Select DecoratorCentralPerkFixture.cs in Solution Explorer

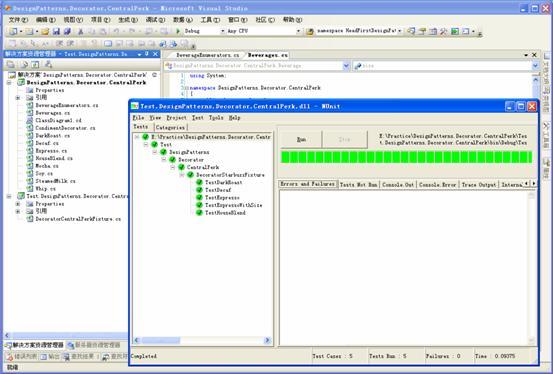(78, 219)
